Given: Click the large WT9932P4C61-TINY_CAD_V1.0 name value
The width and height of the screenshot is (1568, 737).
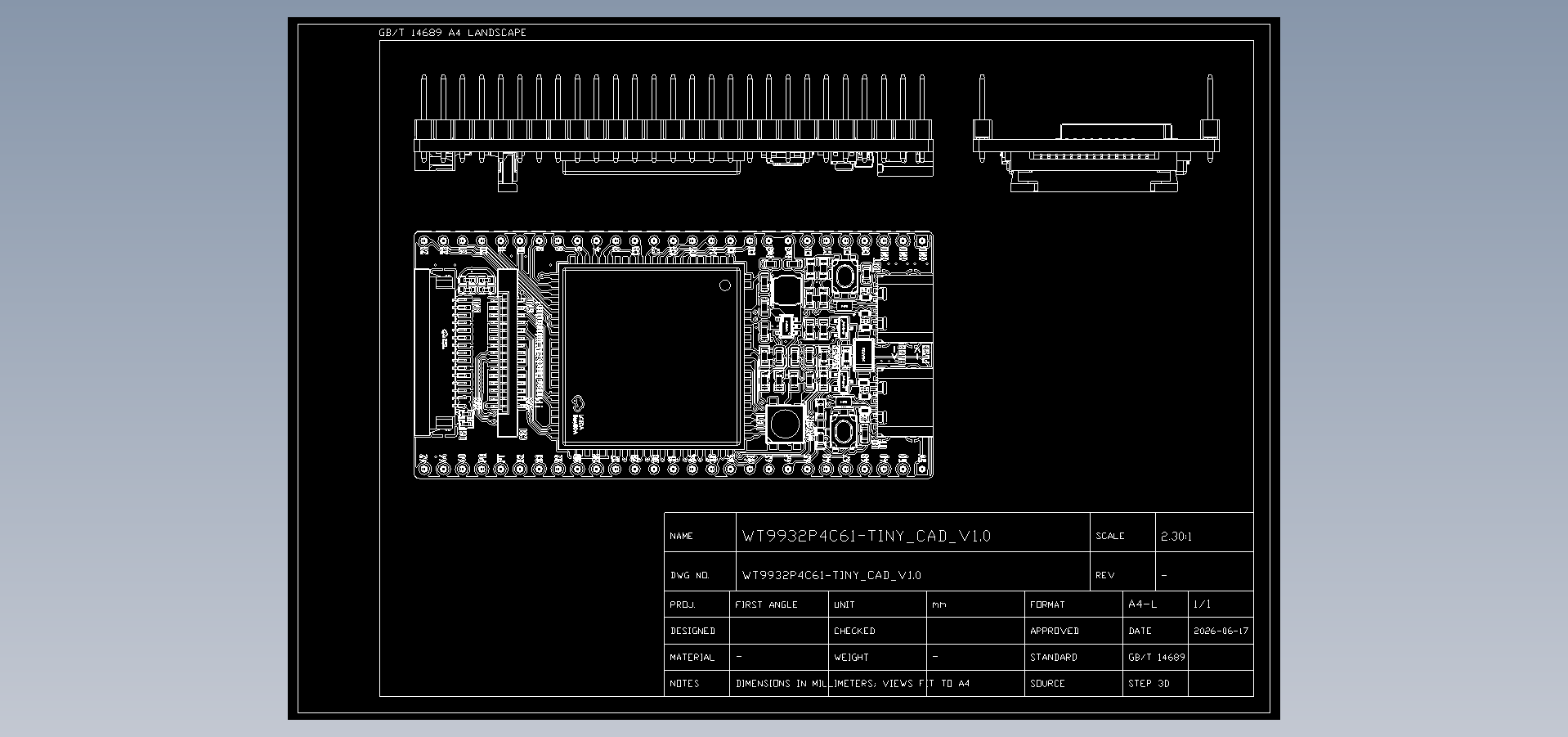Looking at the screenshot, I should click(867, 536).
